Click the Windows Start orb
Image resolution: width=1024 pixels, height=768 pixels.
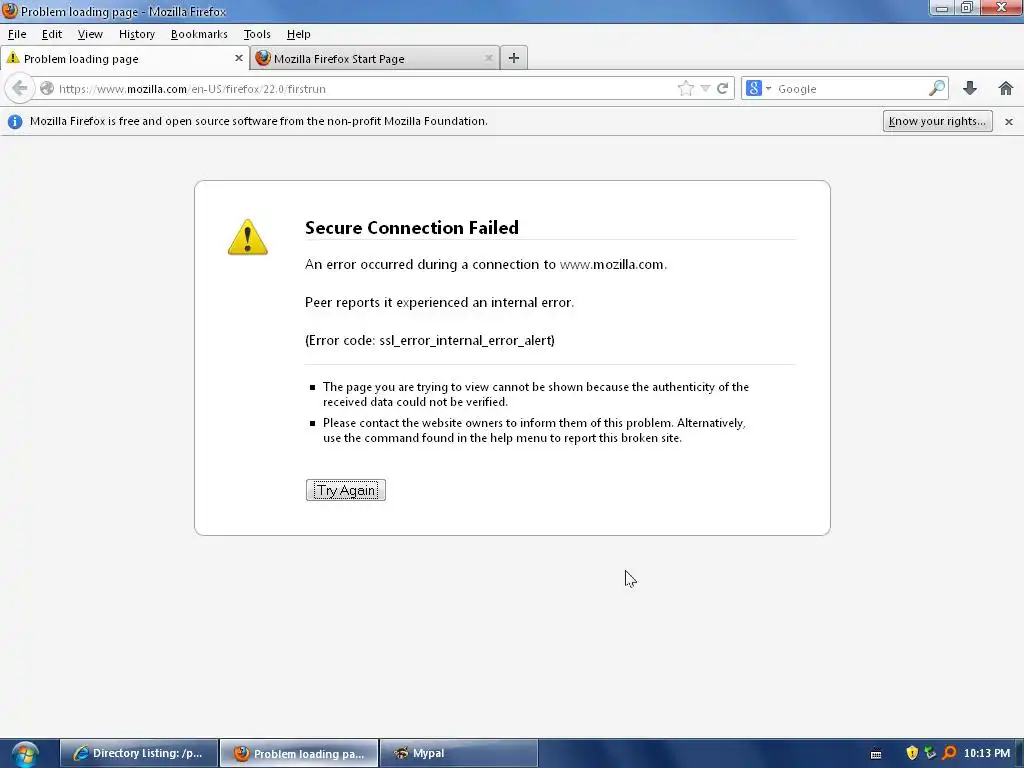tap(24, 754)
